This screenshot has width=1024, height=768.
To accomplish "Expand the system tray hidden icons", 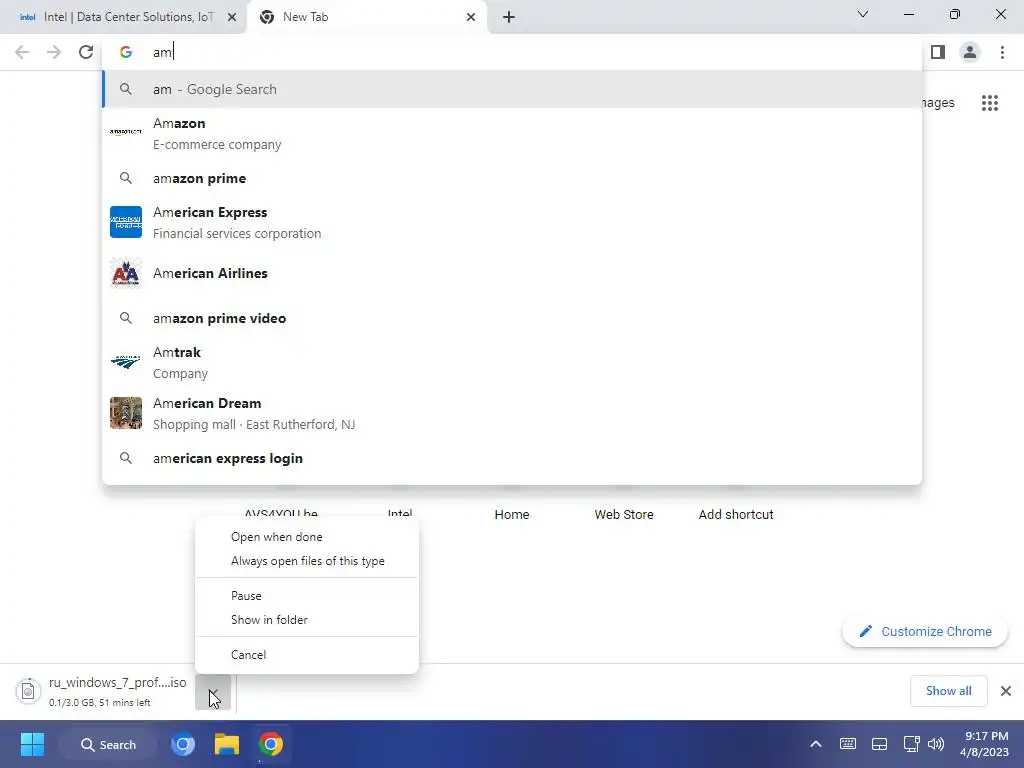I will [x=816, y=744].
